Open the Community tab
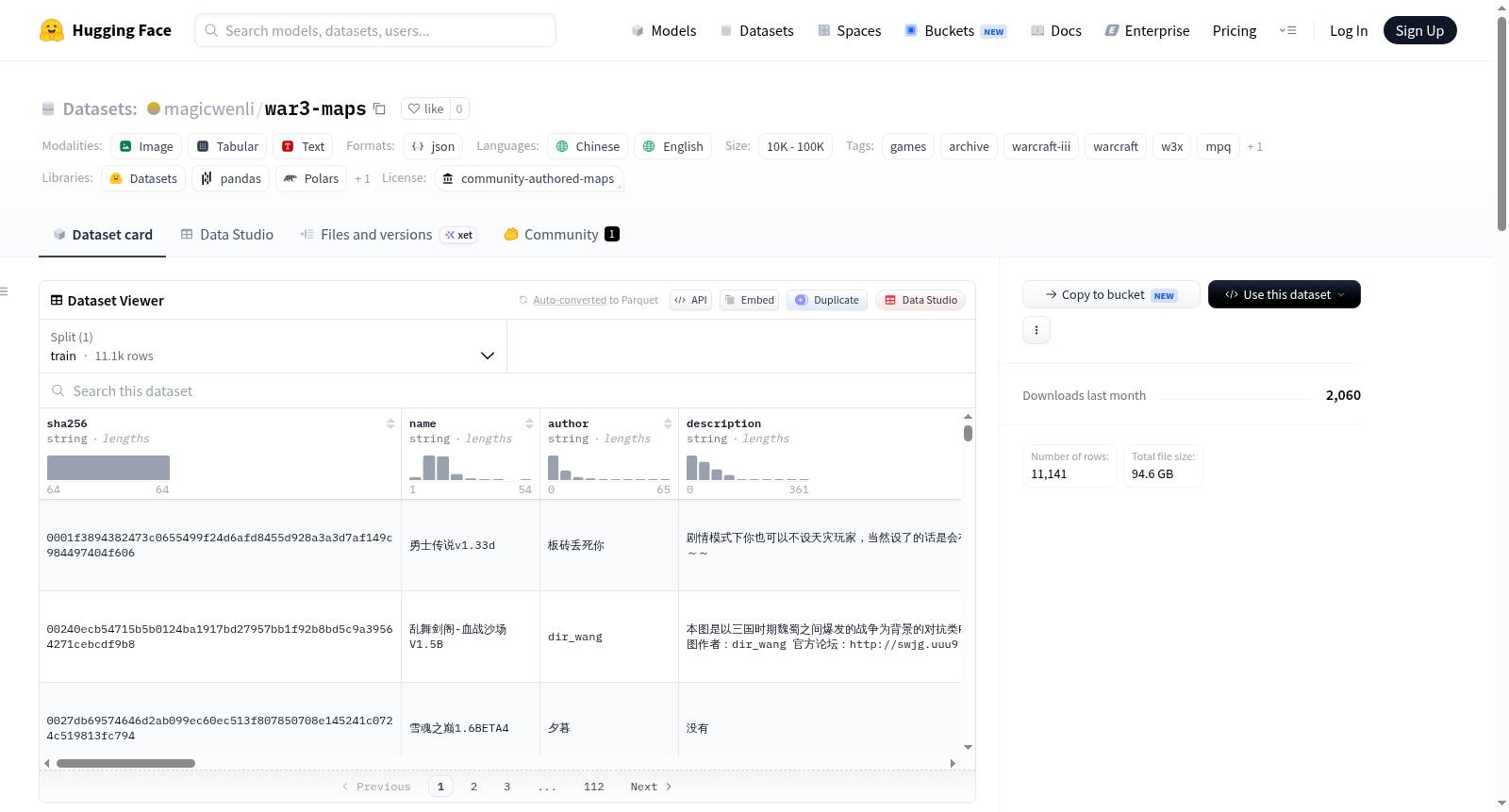Screen dimensions: 1509x812 [561, 235]
